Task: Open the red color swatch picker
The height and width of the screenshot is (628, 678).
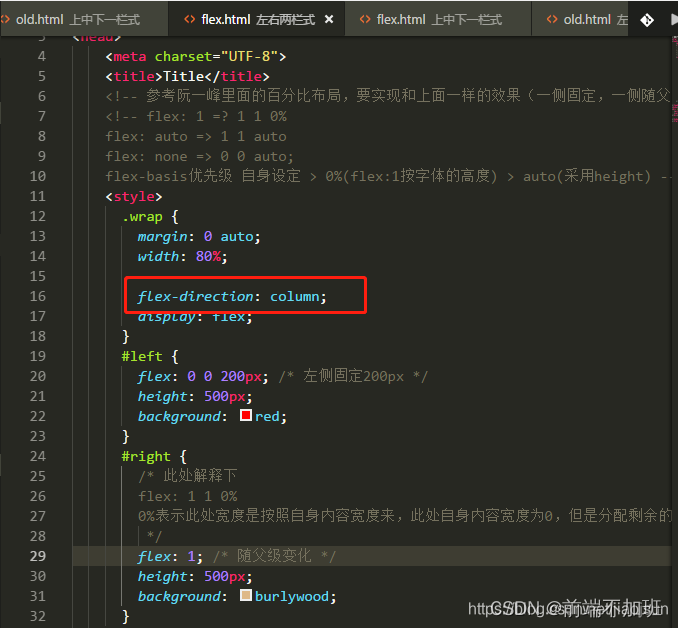Action: [x=246, y=416]
